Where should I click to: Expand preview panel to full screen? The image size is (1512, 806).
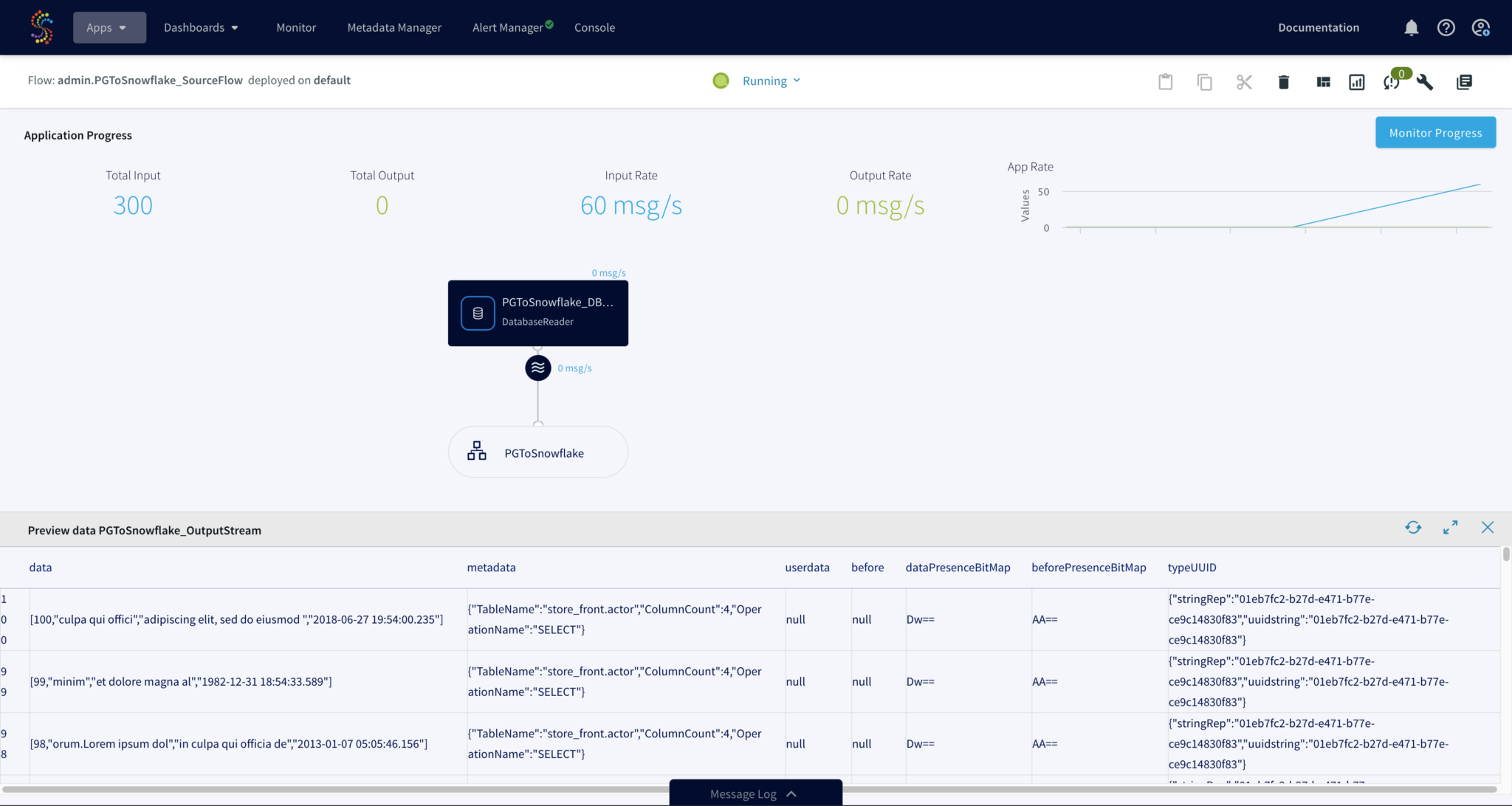[1449, 528]
